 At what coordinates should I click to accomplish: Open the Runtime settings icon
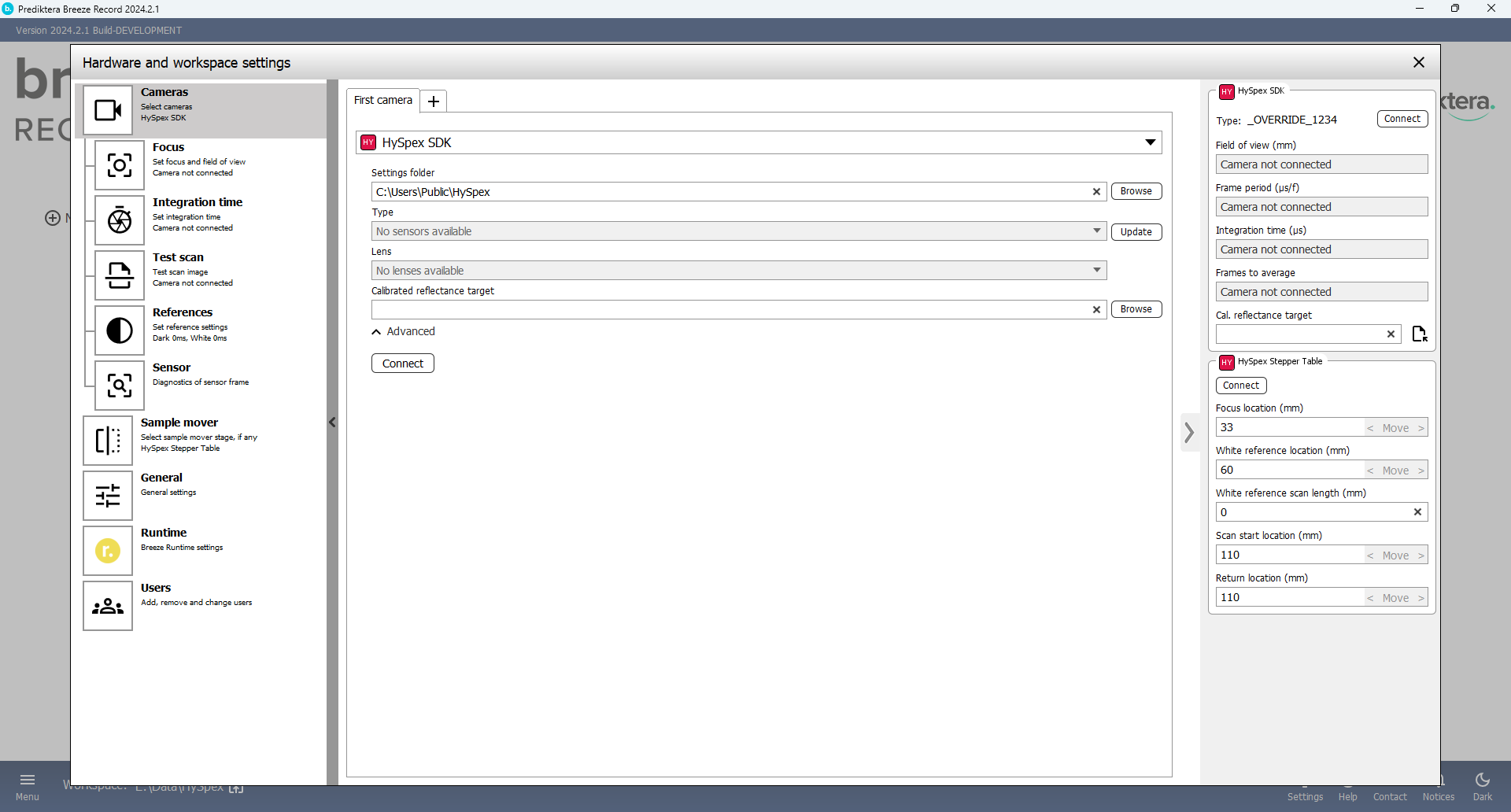point(108,551)
